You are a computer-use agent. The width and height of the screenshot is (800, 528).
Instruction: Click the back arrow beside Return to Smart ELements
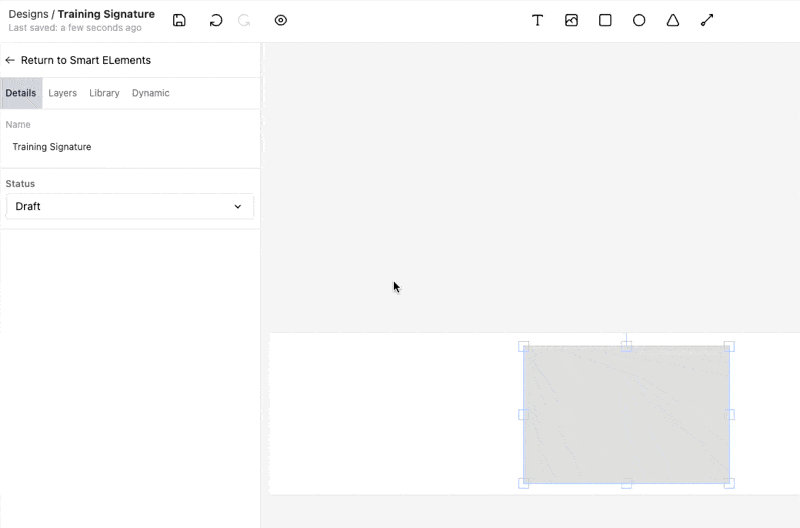coord(10,60)
